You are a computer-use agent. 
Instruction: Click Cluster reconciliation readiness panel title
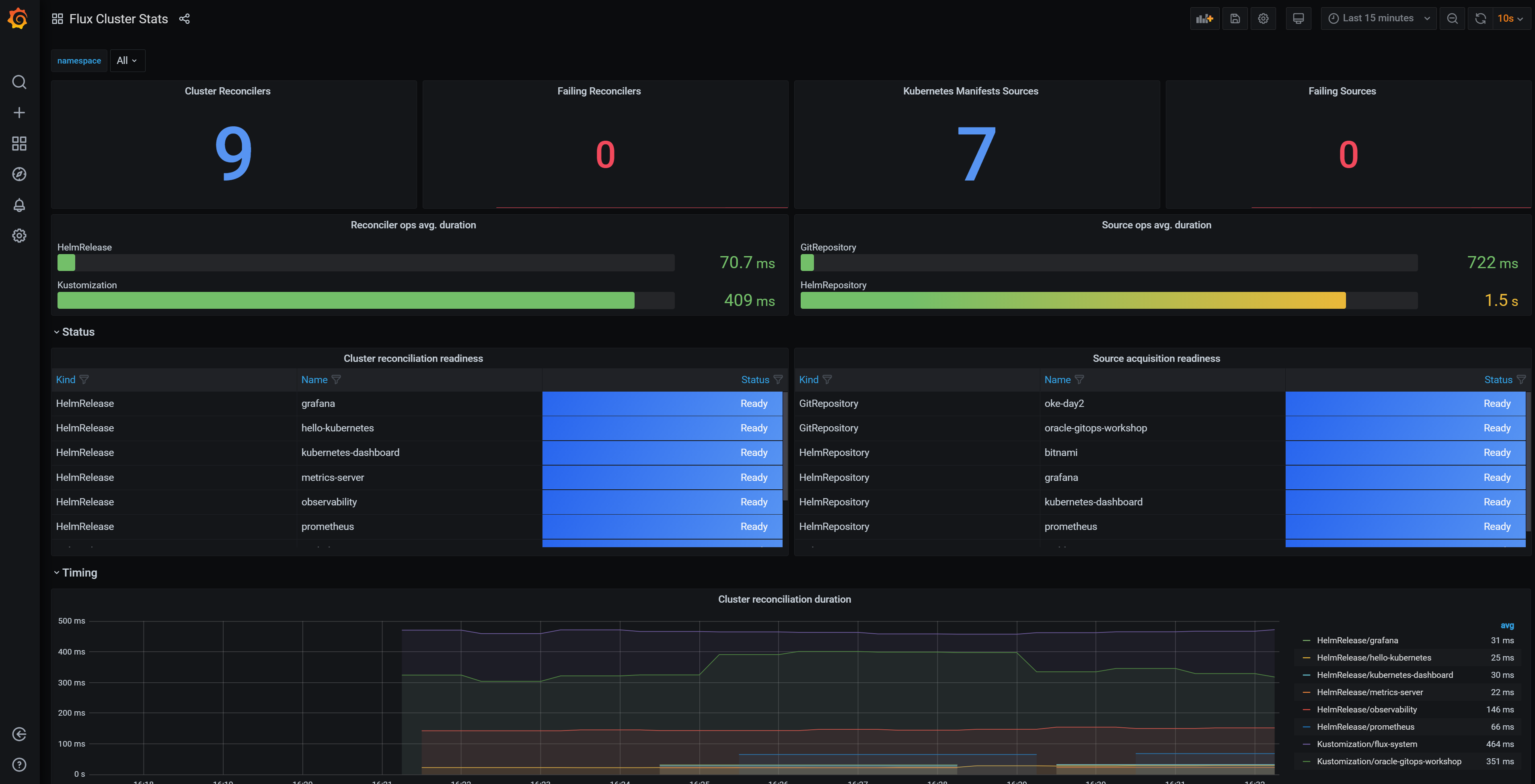click(413, 359)
